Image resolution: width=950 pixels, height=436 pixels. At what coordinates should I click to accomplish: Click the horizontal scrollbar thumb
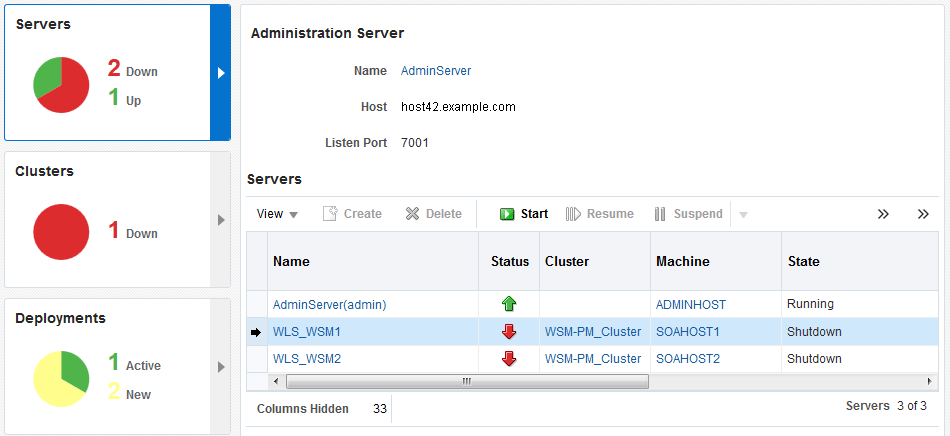pos(467,382)
